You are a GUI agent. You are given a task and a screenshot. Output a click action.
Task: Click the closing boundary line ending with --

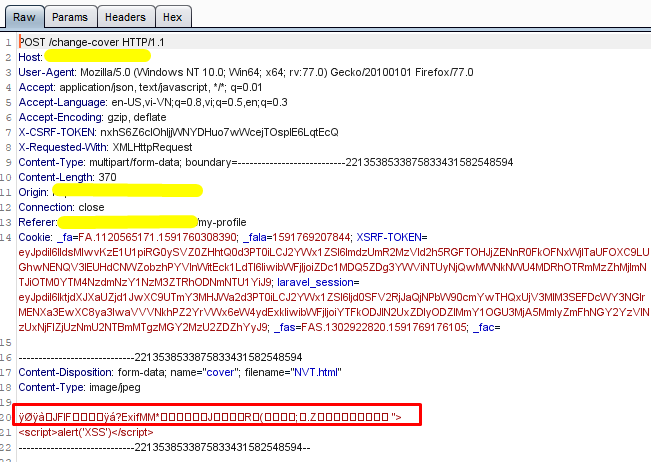[164, 447]
